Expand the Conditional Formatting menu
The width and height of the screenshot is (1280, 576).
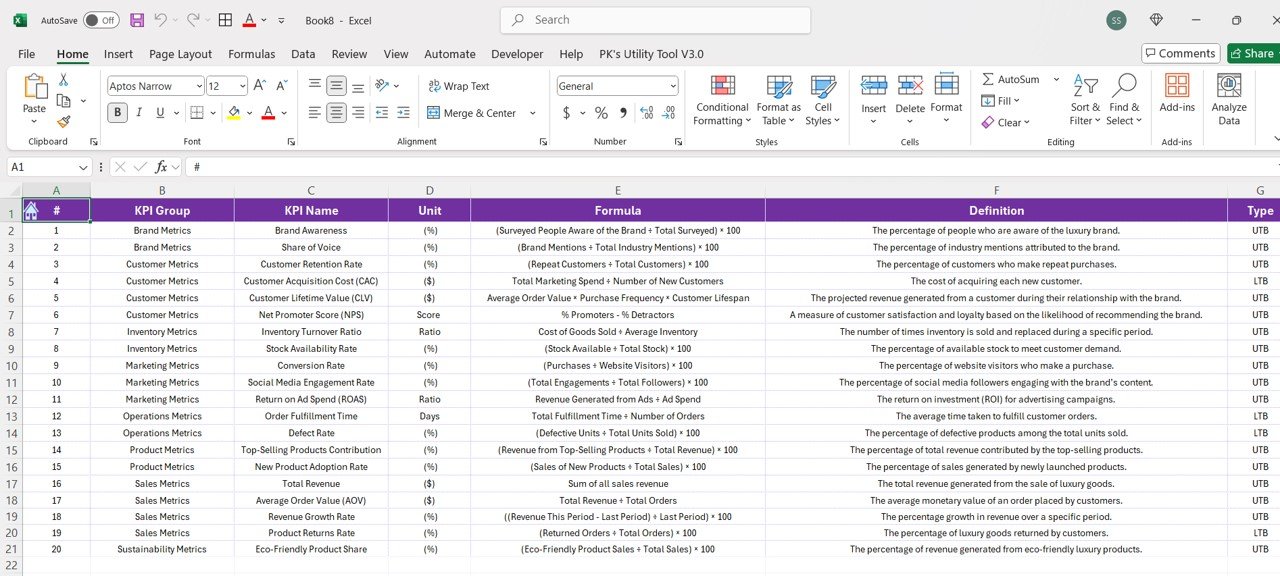point(722,100)
